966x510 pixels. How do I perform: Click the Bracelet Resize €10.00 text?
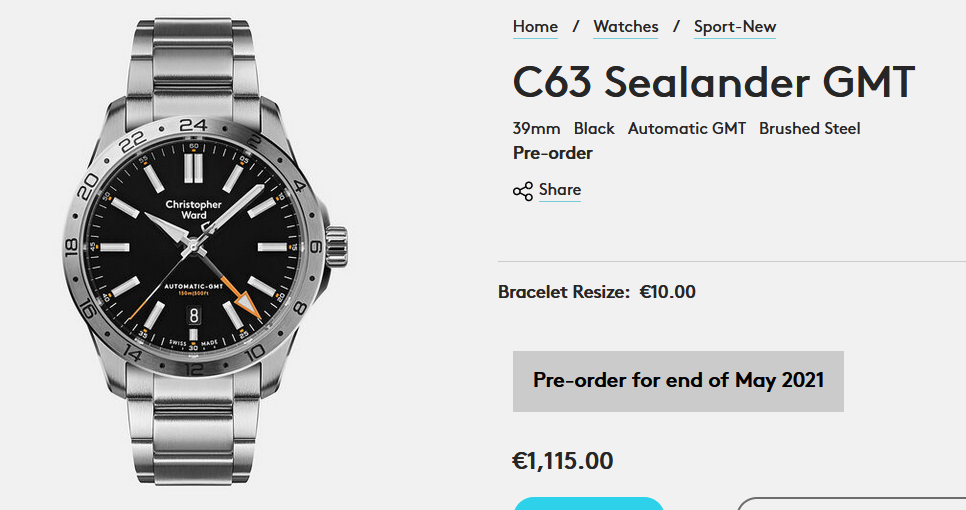597,292
